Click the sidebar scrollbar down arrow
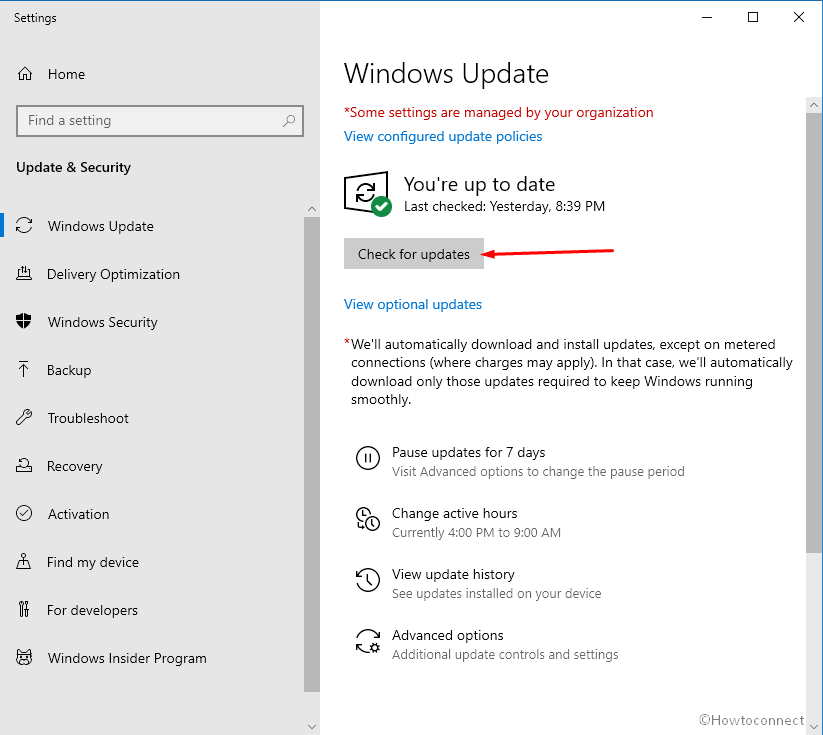Screen dimensions: 823x735 coord(312,727)
